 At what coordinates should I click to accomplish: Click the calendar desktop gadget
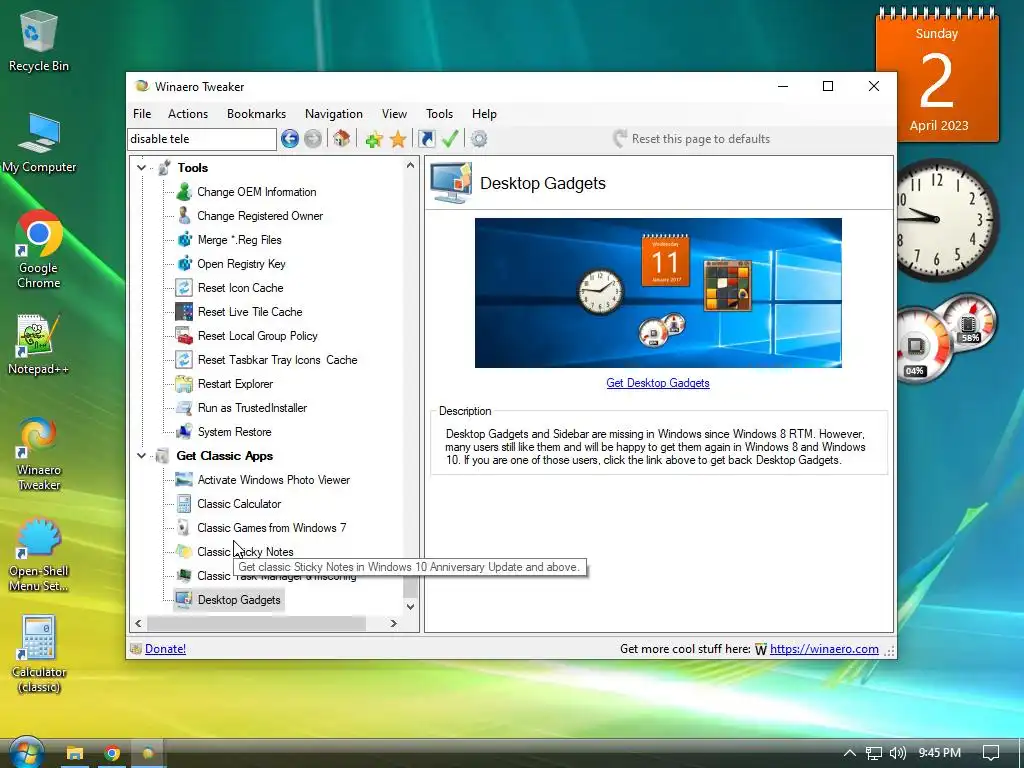937,74
